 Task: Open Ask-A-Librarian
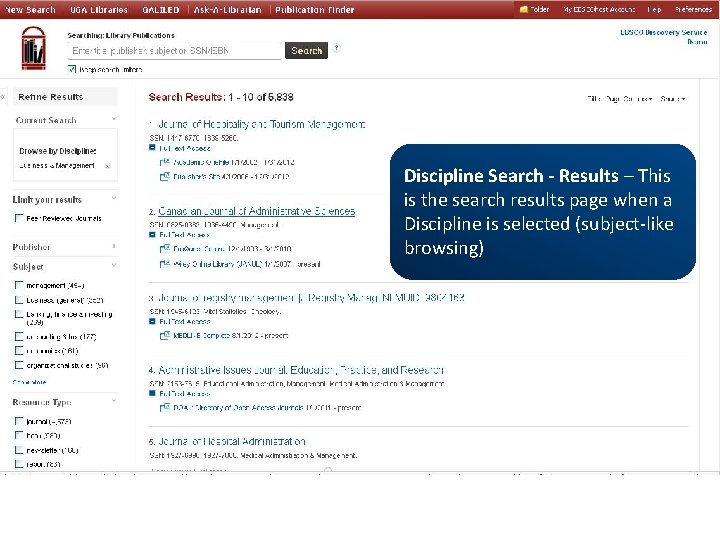tap(227, 10)
